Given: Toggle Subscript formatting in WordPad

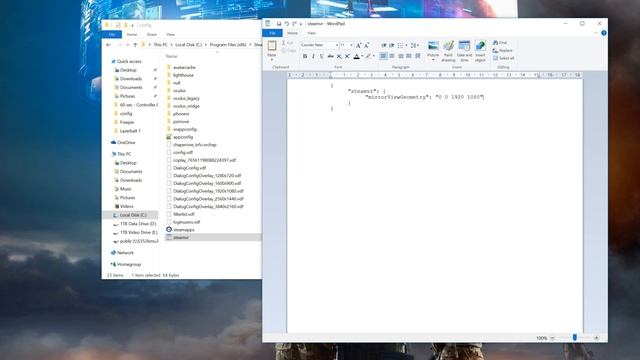Looking at the screenshot, I should click(339, 56).
